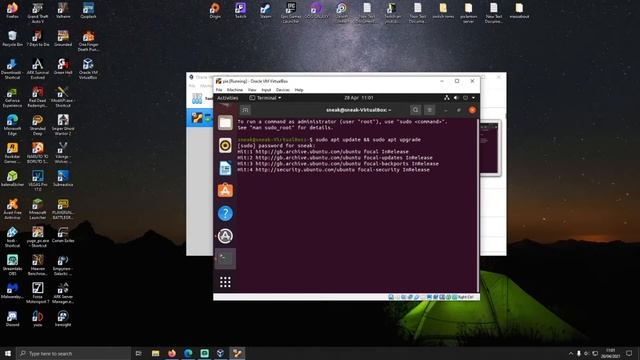Open Grounded desktop shortcut
The width and height of the screenshot is (640, 360).
(63, 38)
